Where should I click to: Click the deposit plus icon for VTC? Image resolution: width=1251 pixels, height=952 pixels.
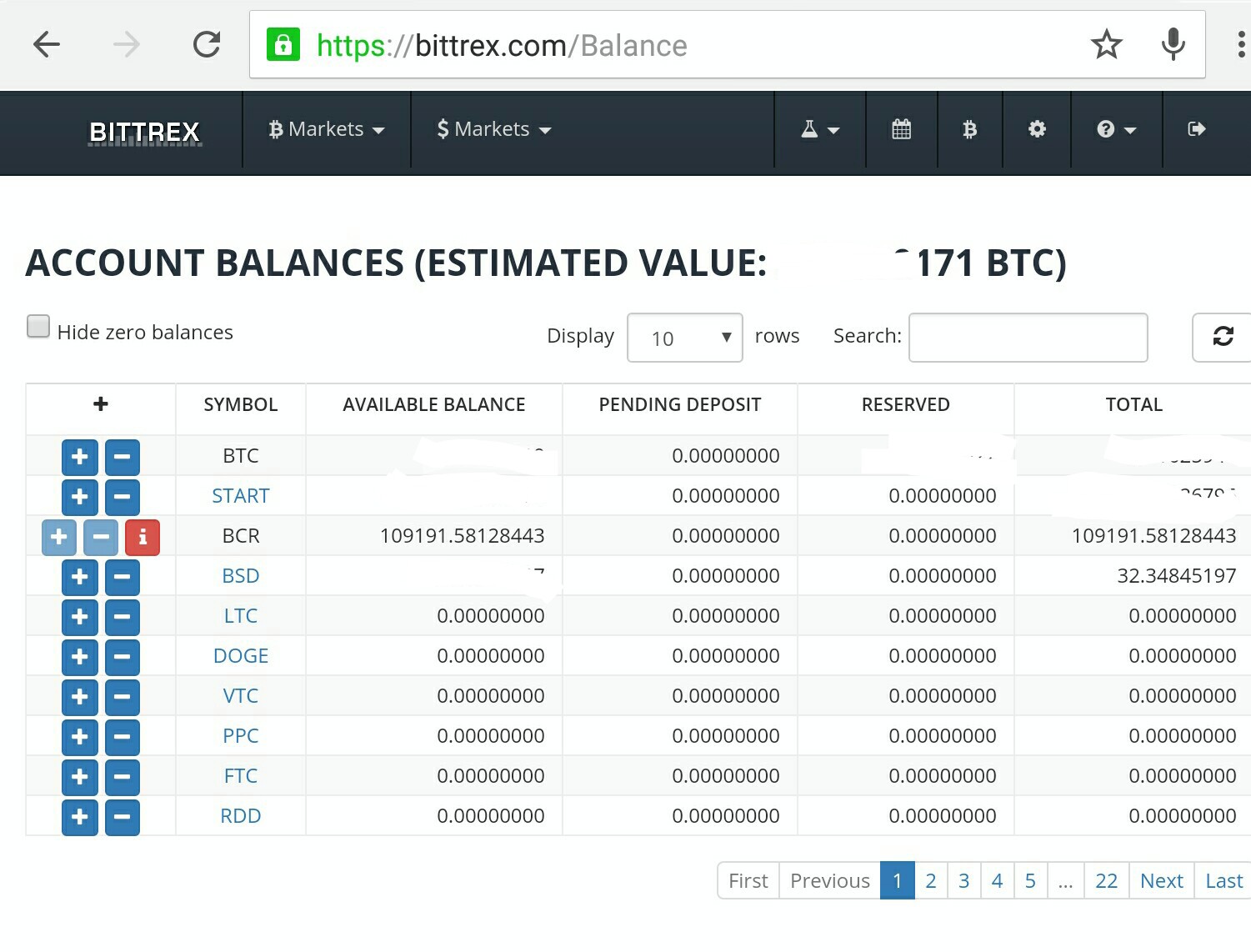pyautogui.click(x=80, y=697)
